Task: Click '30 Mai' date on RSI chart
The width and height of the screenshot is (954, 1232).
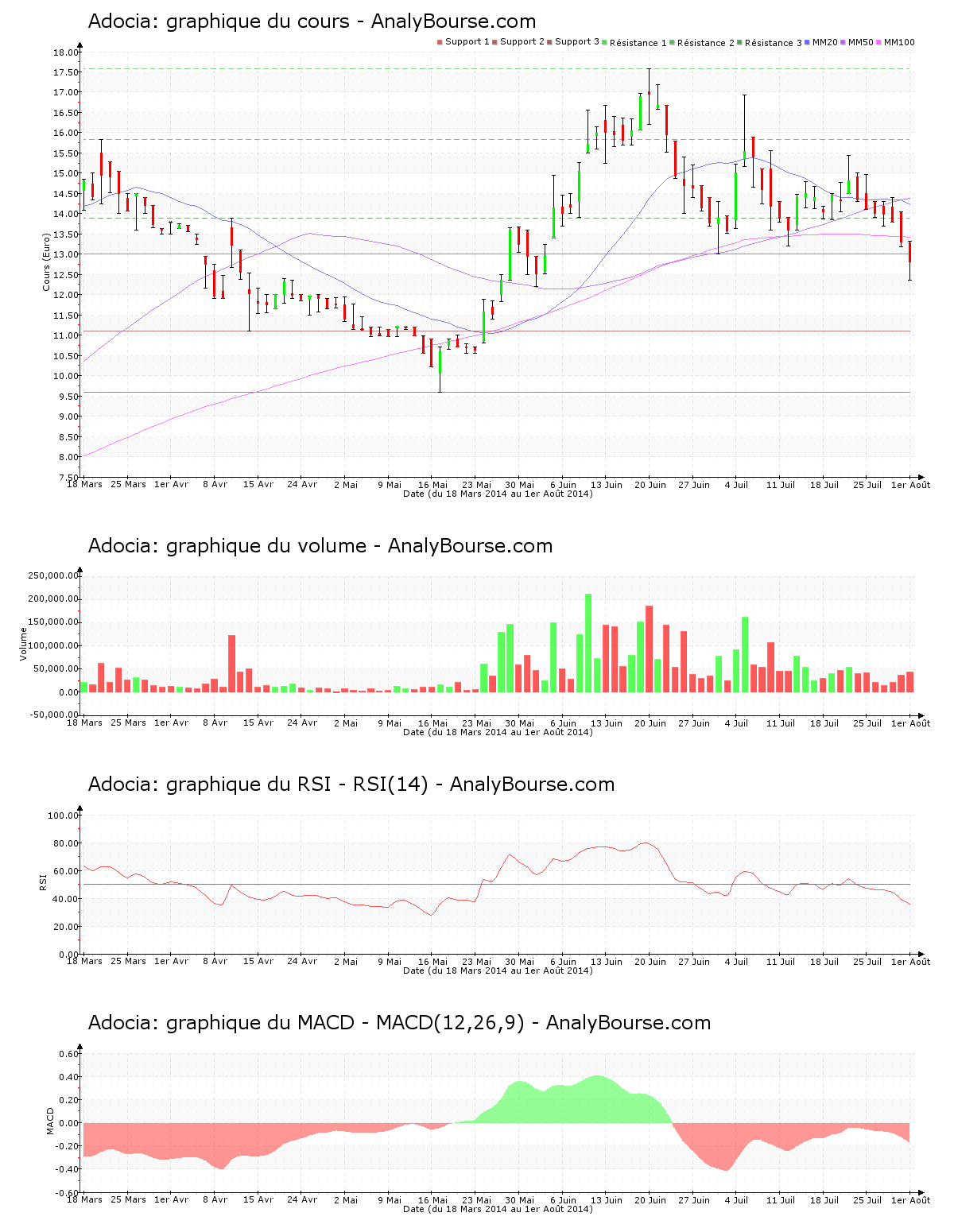Action: [520, 962]
